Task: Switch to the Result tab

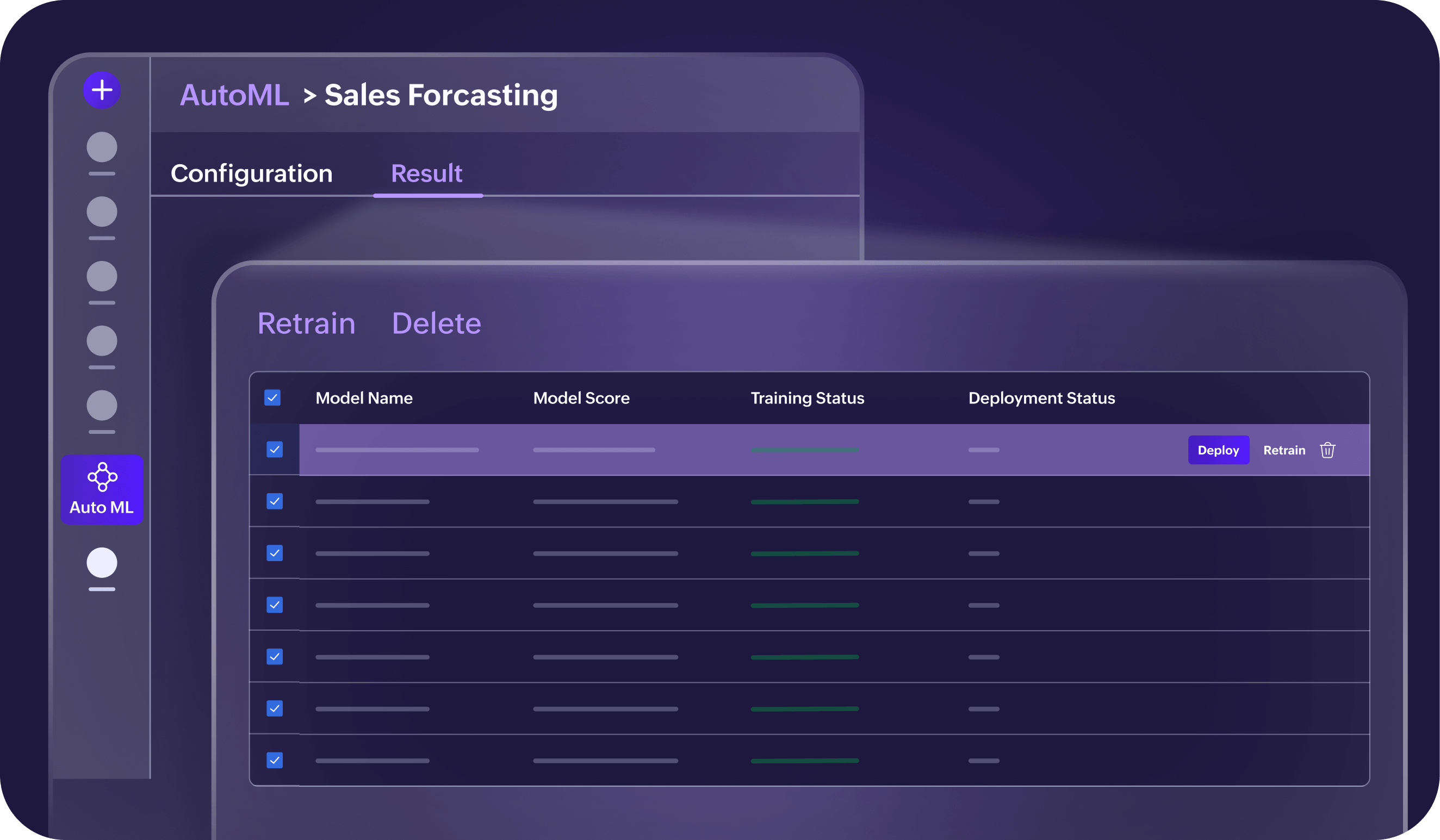Action: 427,174
